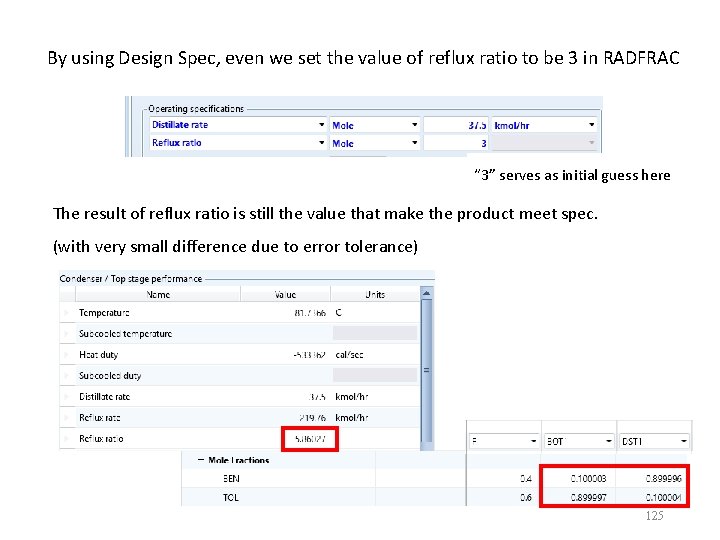This screenshot has height=540, width=720.
Task: Click the BEN component row label
Action: (x=231, y=478)
